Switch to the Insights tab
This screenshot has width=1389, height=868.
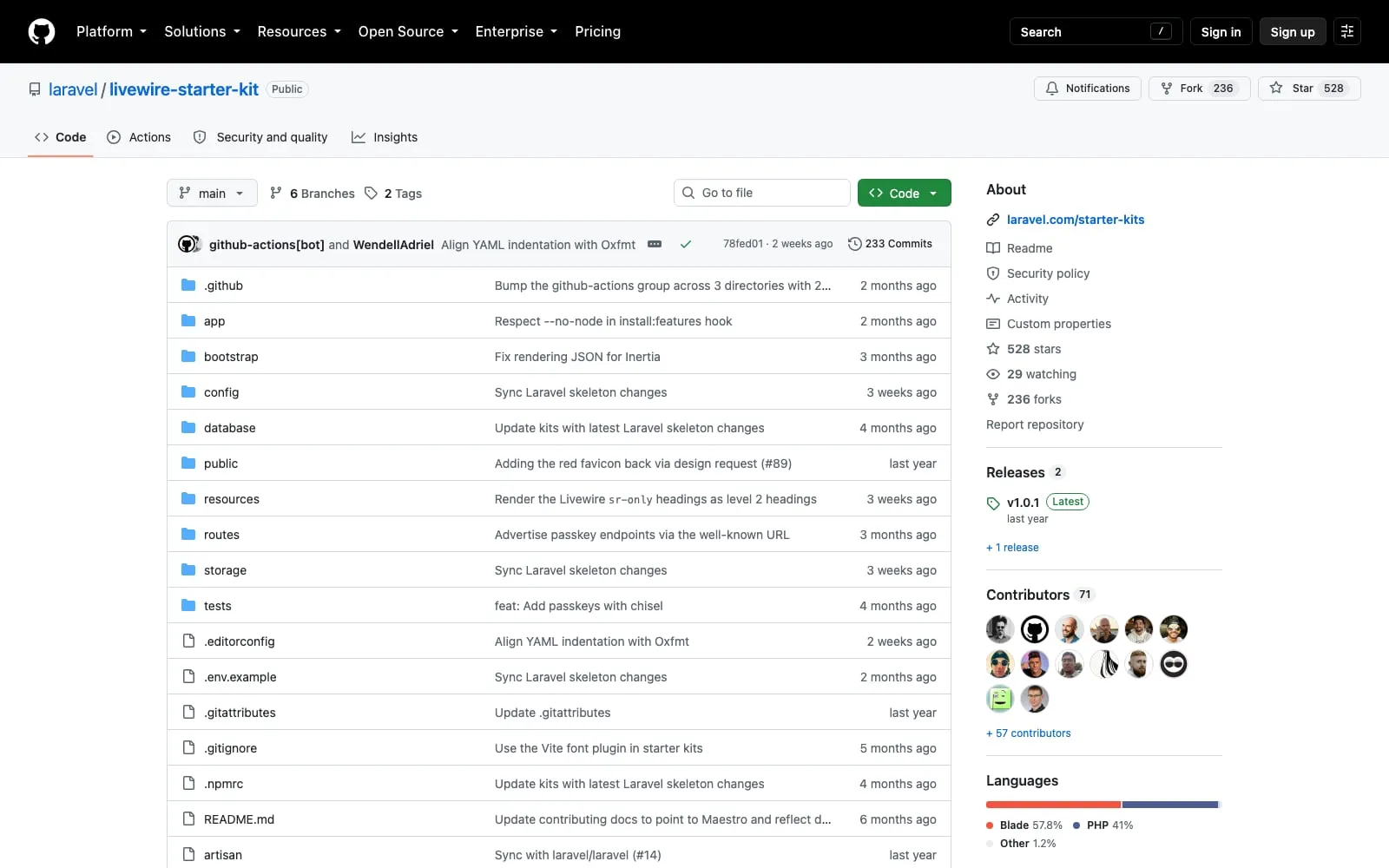(385, 137)
